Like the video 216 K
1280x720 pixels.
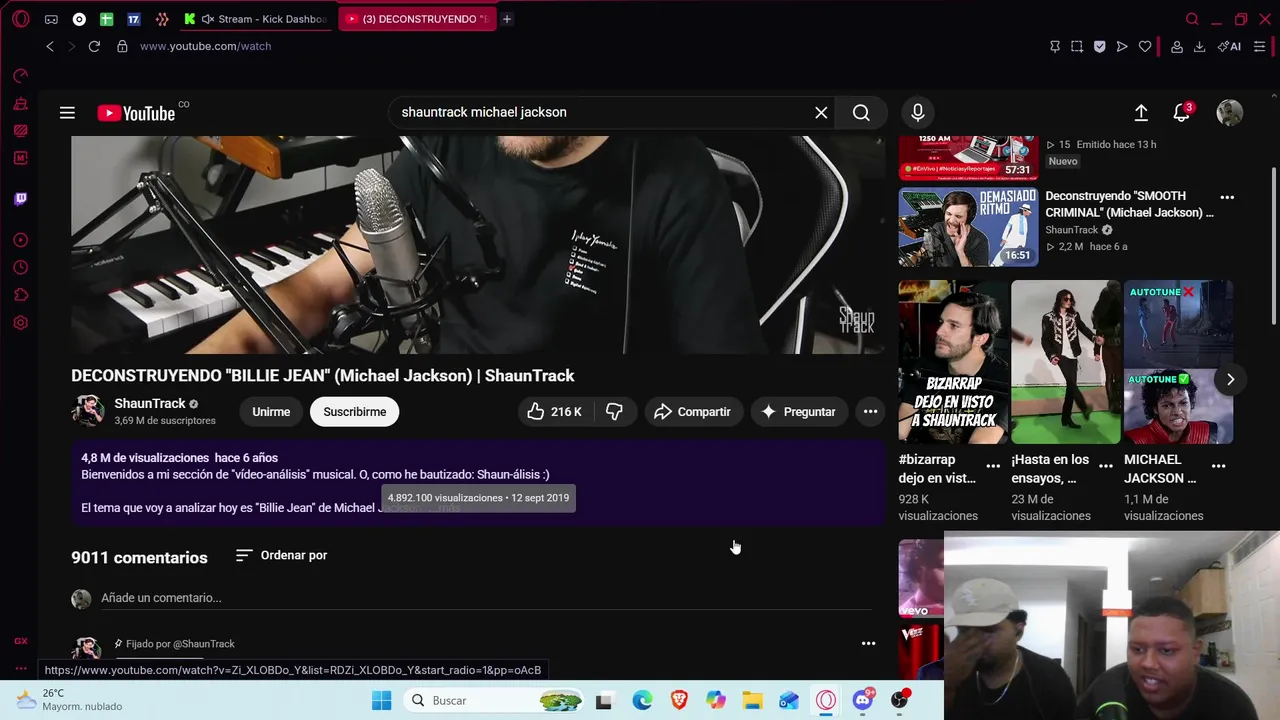(554, 412)
